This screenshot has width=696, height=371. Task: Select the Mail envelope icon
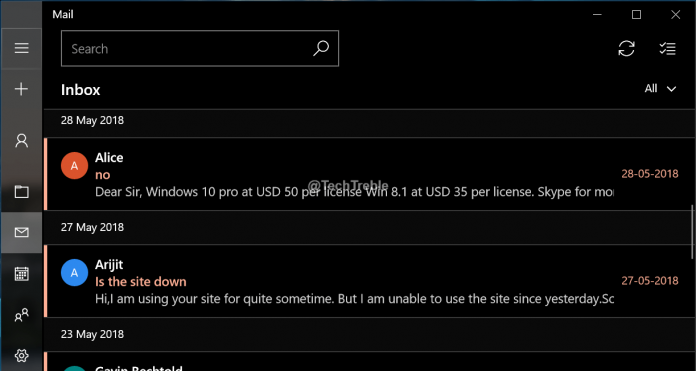pos(21,232)
